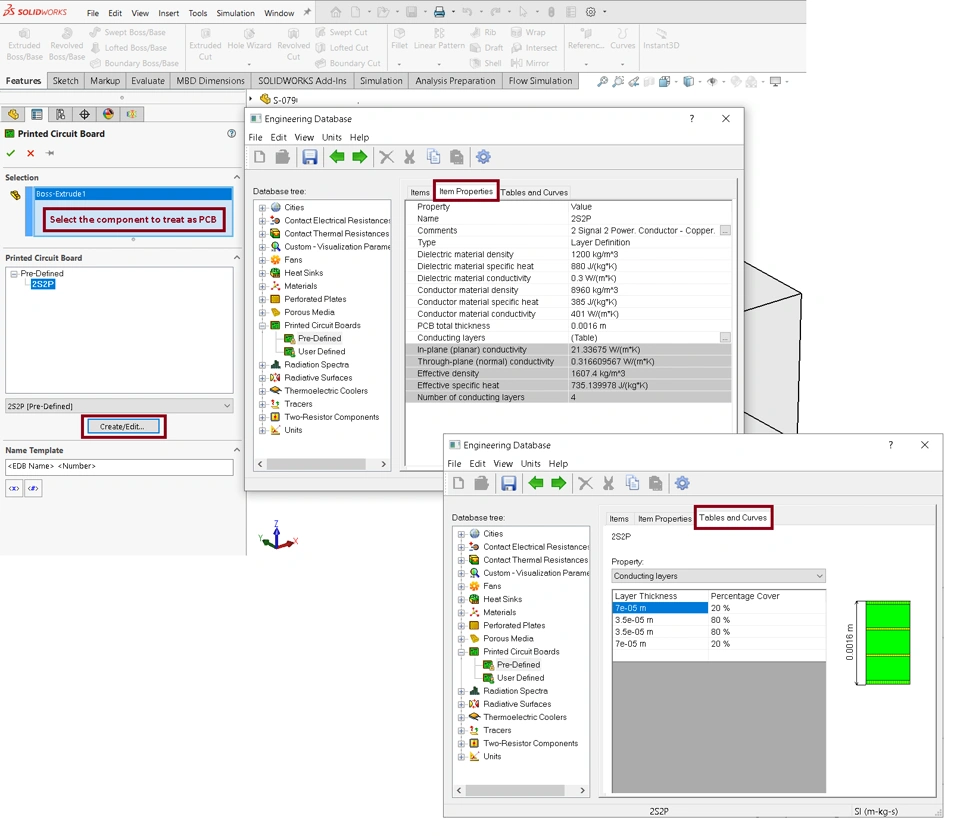Switch to the Flow Simulation ribbon tab
Screen dimensions: 960x836
pyautogui.click(x=541, y=81)
